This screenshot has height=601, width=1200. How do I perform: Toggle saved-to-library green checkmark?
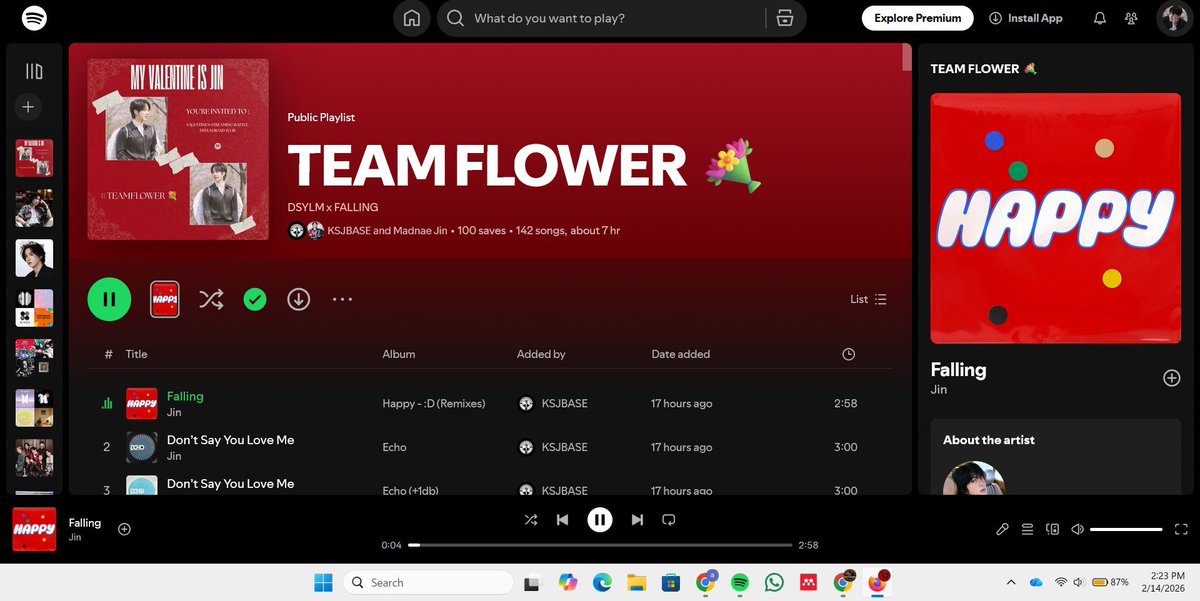pos(255,299)
